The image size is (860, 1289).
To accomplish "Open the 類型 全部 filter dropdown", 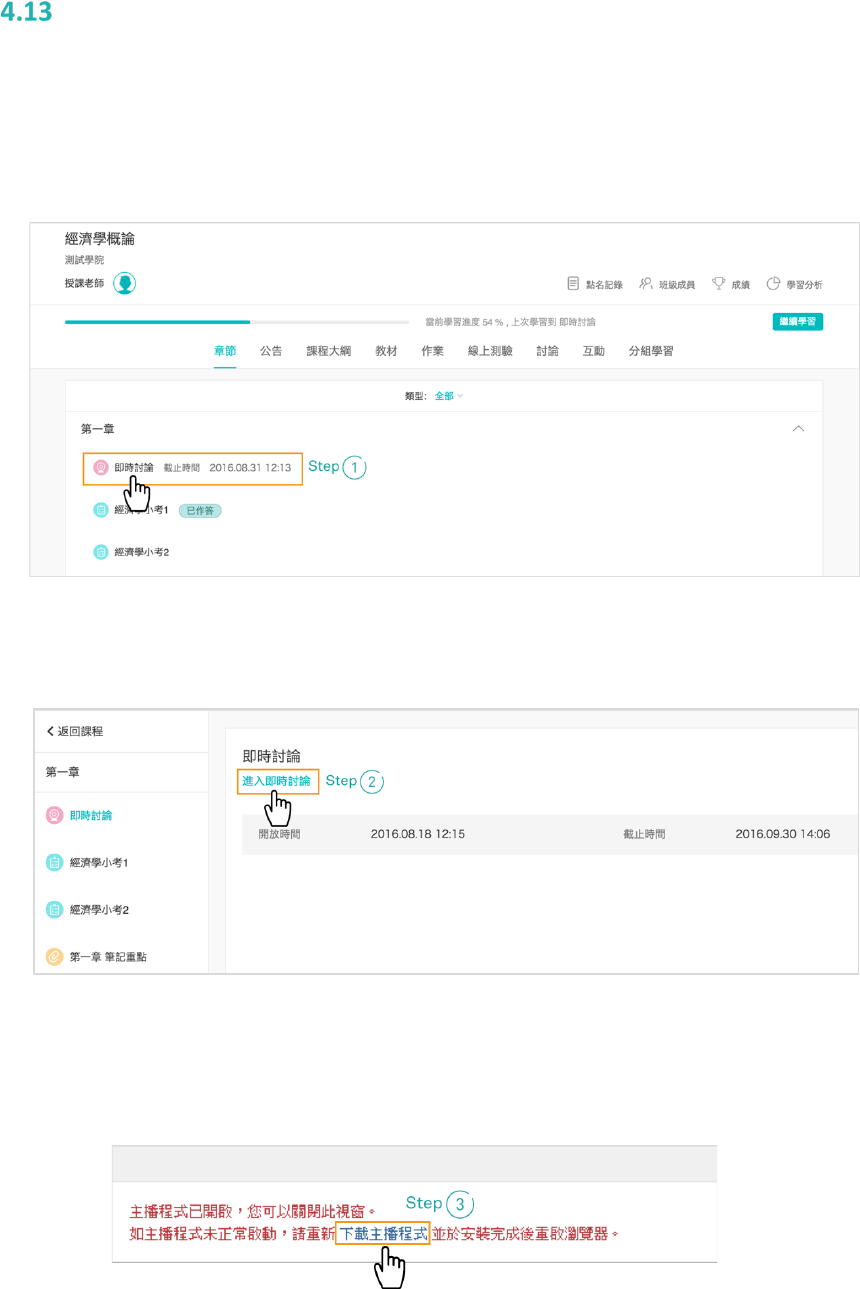I will [x=448, y=396].
